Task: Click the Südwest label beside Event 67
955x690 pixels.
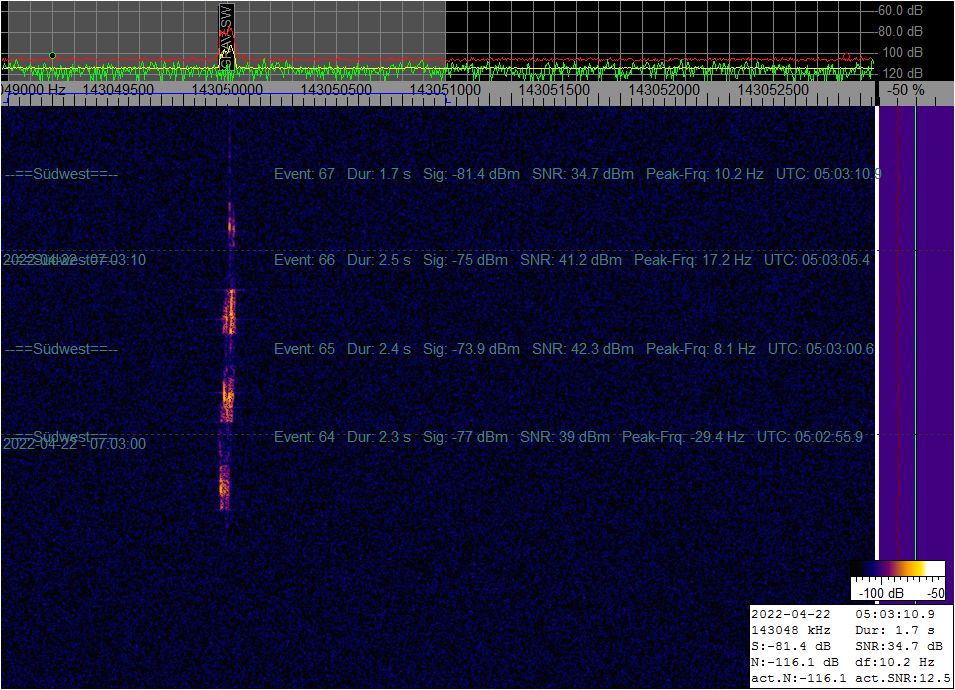Action: (x=62, y=174)
